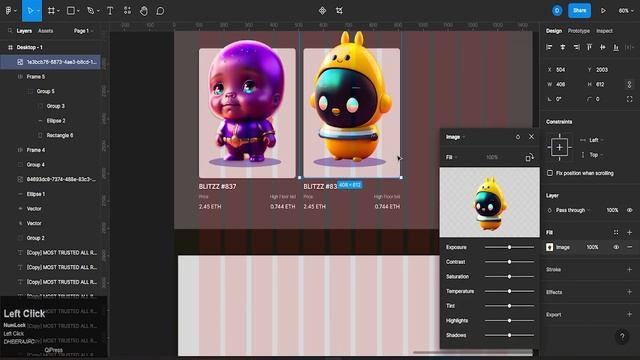Click rotate image icon in Image panel
The image size is (640, 360).
click(529, 157)
